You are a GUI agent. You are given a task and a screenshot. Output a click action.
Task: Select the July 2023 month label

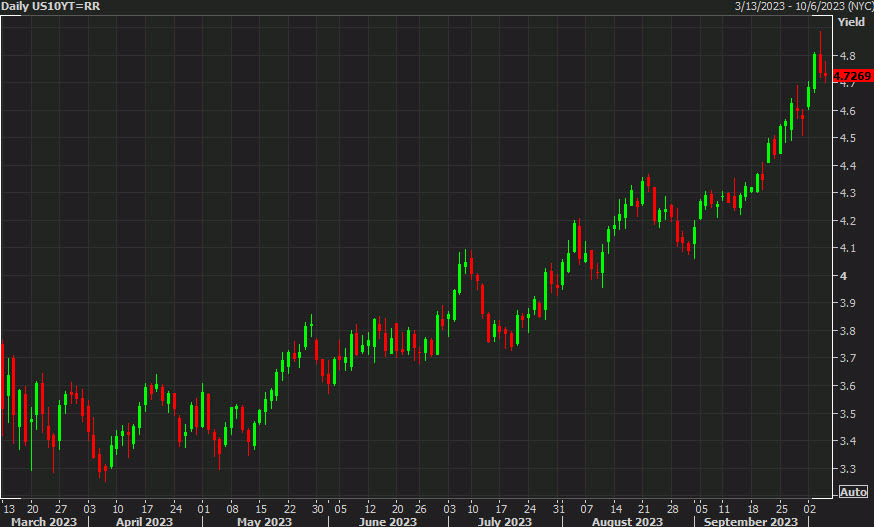tap(505, 521)
